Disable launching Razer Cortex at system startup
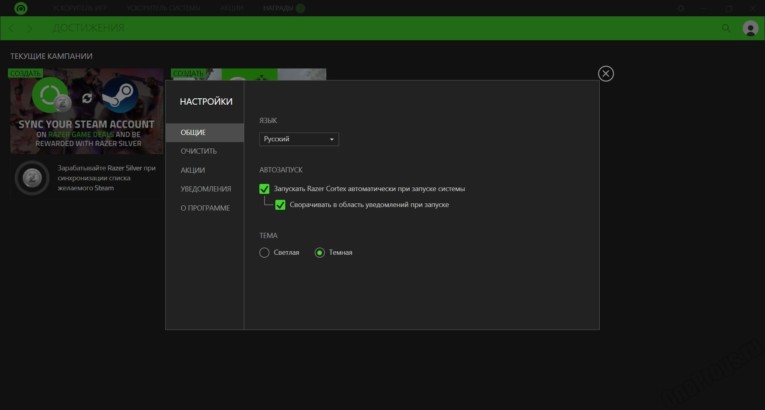The width and height of the screenshot is (765, 410). 264,189
